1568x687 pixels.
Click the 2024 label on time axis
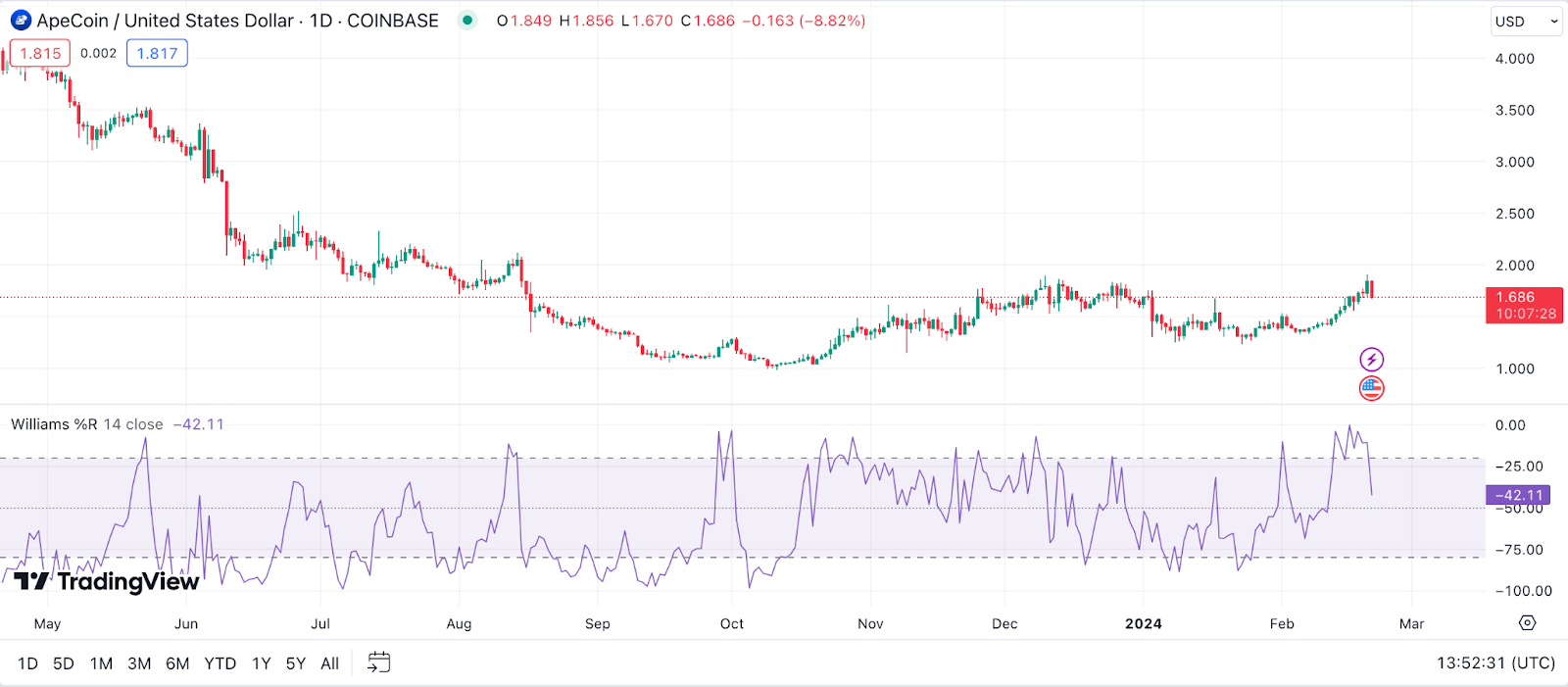coord(1144,623)
